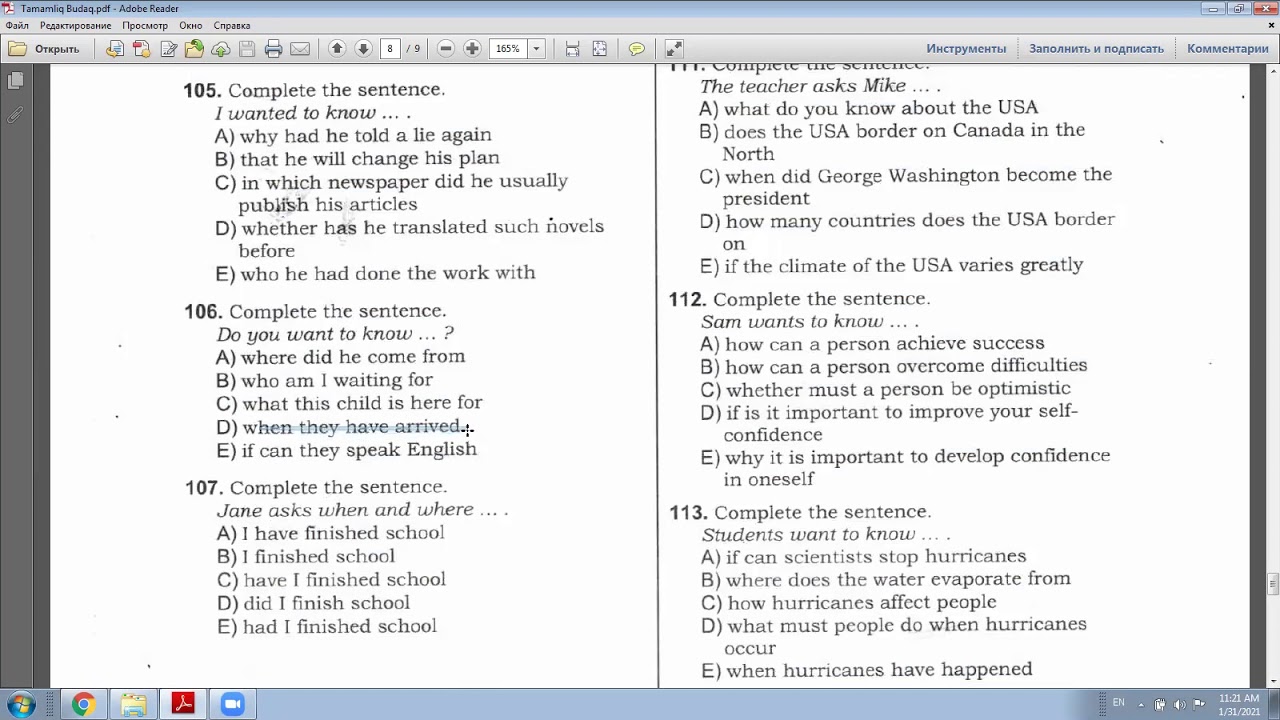Click the power battery tray icon

(1160, 704)
